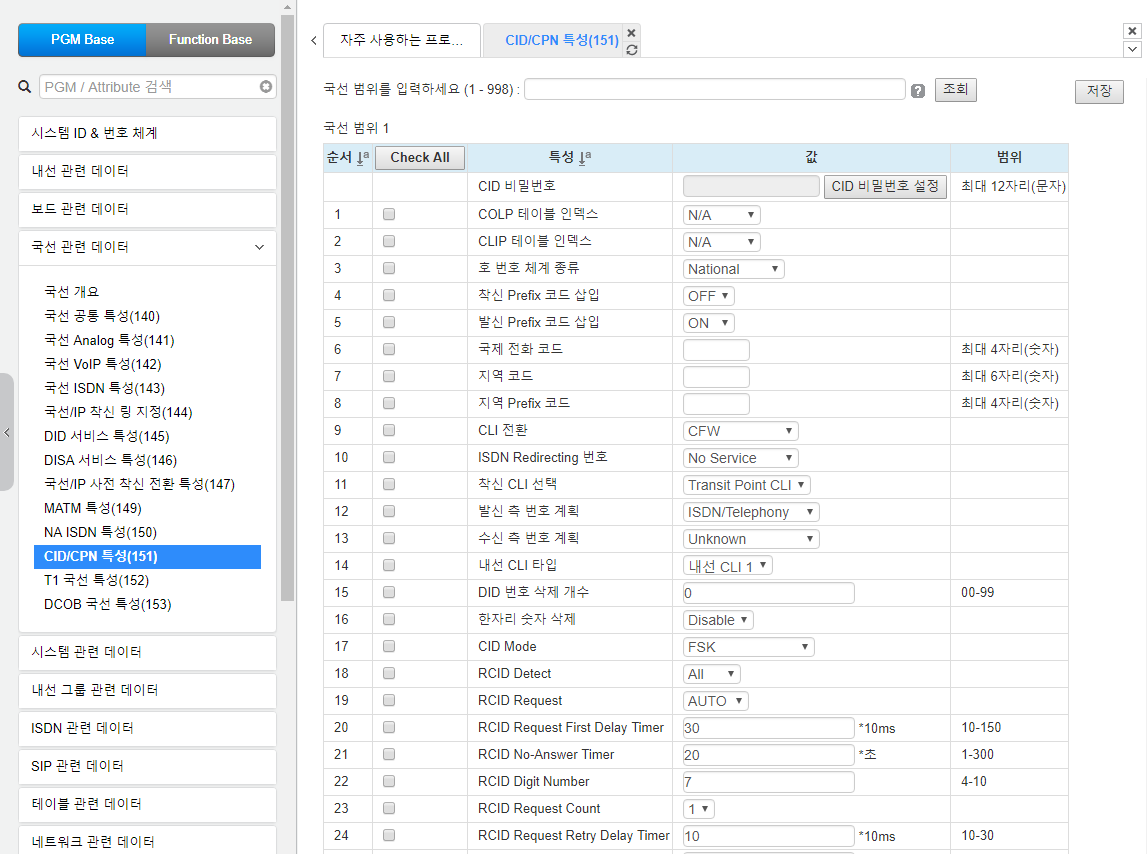
Task: Tick the RCID Digit Number checkbox
Action: [x=389, y=782]
